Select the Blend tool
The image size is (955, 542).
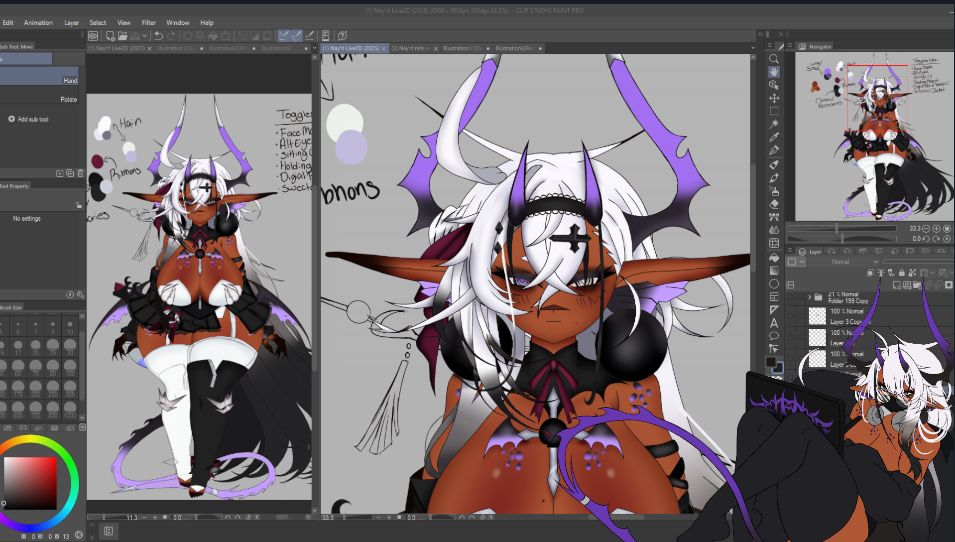point(774,230)
